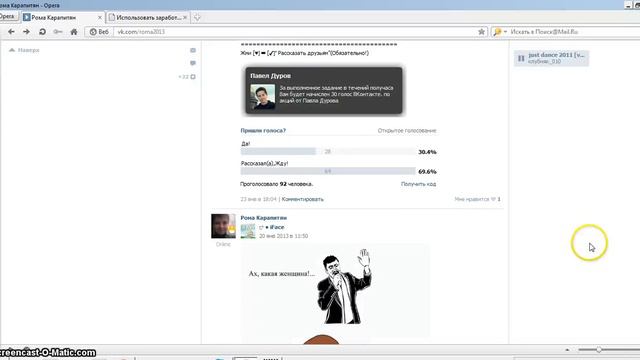Click the Открытое голосование label
The height and width of the screenshot is (360, 640).
point(407,131)
